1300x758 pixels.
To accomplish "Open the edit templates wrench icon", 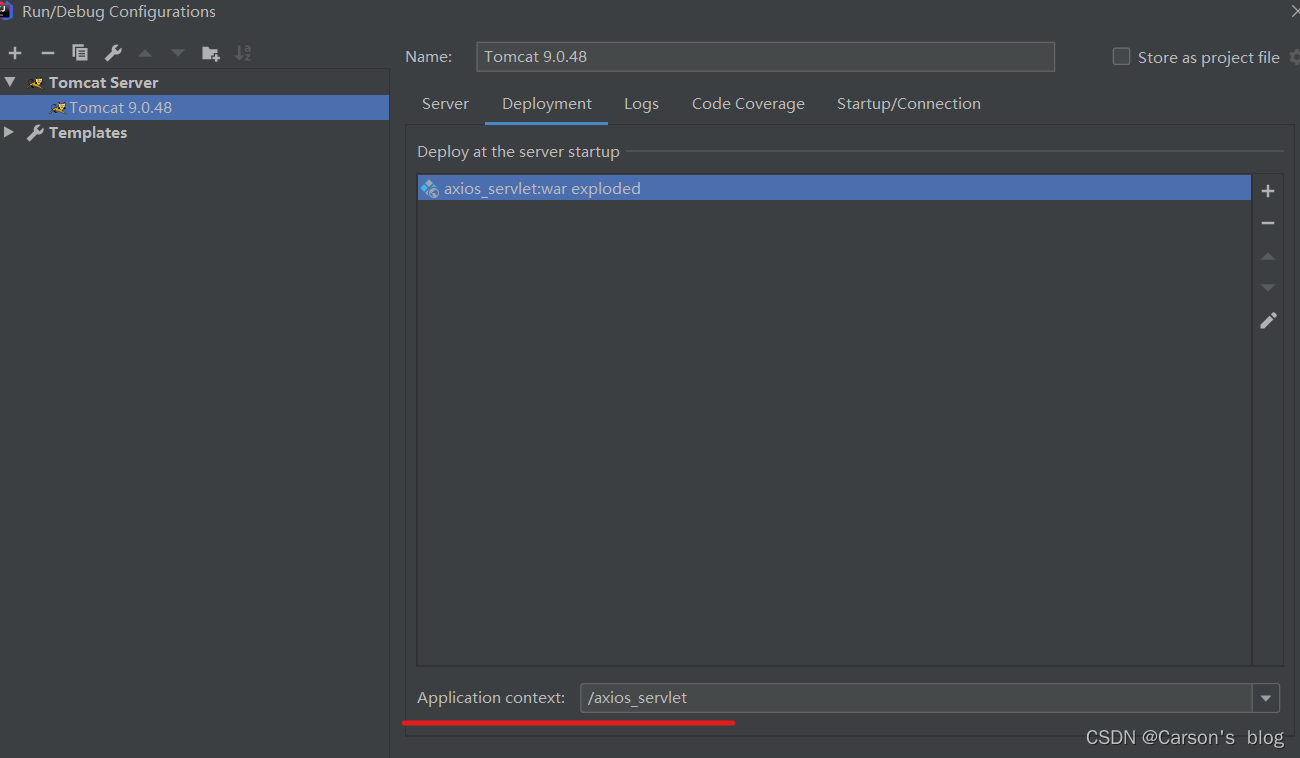I will click(x=113, y=53).
